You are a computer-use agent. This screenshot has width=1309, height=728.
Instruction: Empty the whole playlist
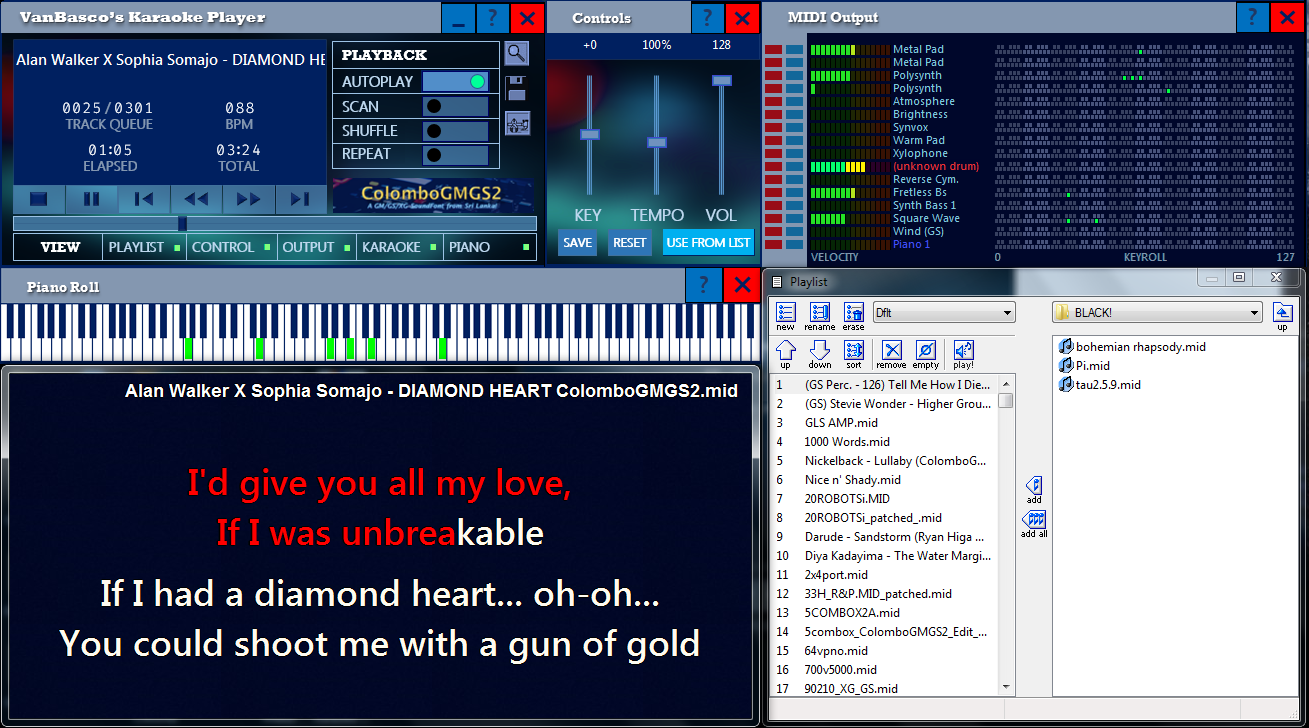926,354
